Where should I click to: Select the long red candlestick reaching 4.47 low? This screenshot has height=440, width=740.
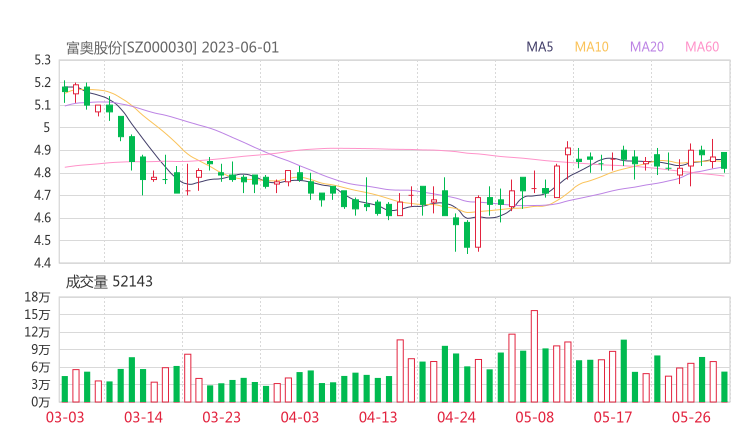point(478,224)
